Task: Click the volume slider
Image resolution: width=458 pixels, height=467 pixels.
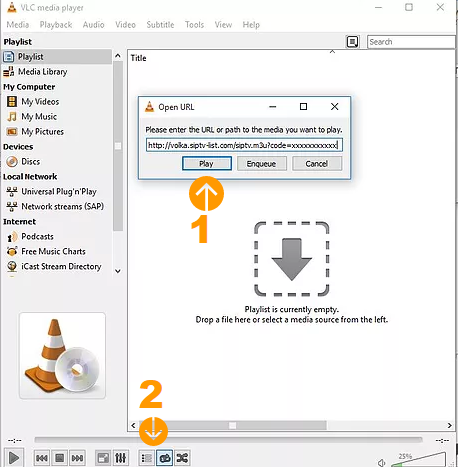Action: 418,460
